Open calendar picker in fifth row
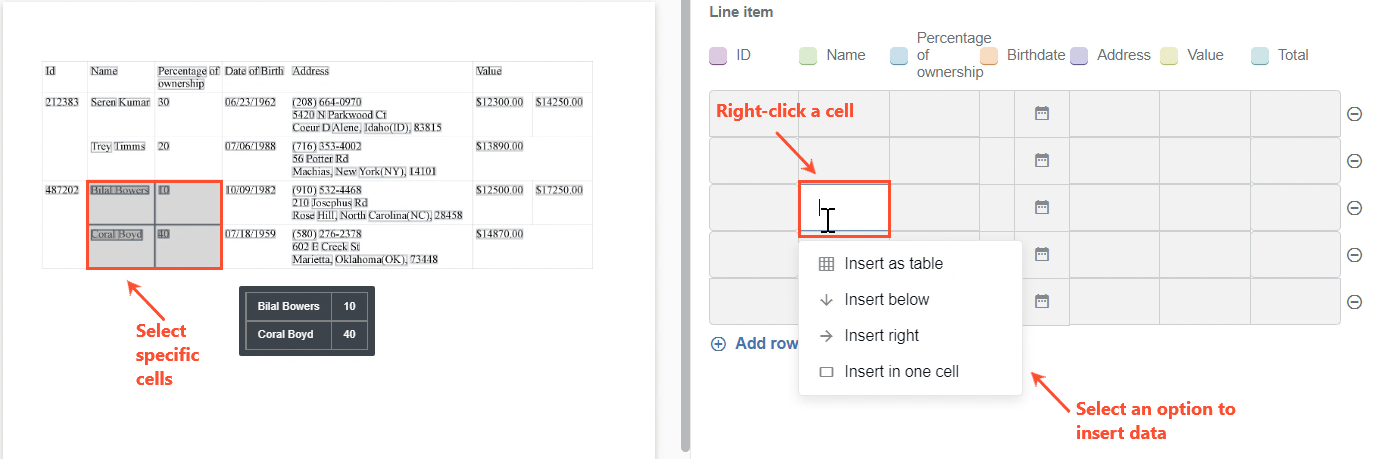The image size is (1400, 459). tap(1041, 302)
